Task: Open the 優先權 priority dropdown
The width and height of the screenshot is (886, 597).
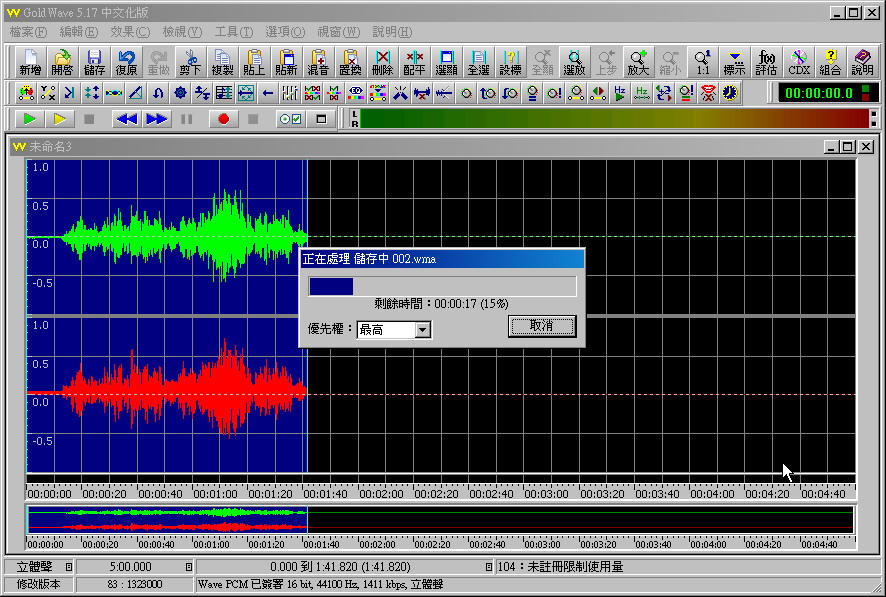Action: [423, 330]
